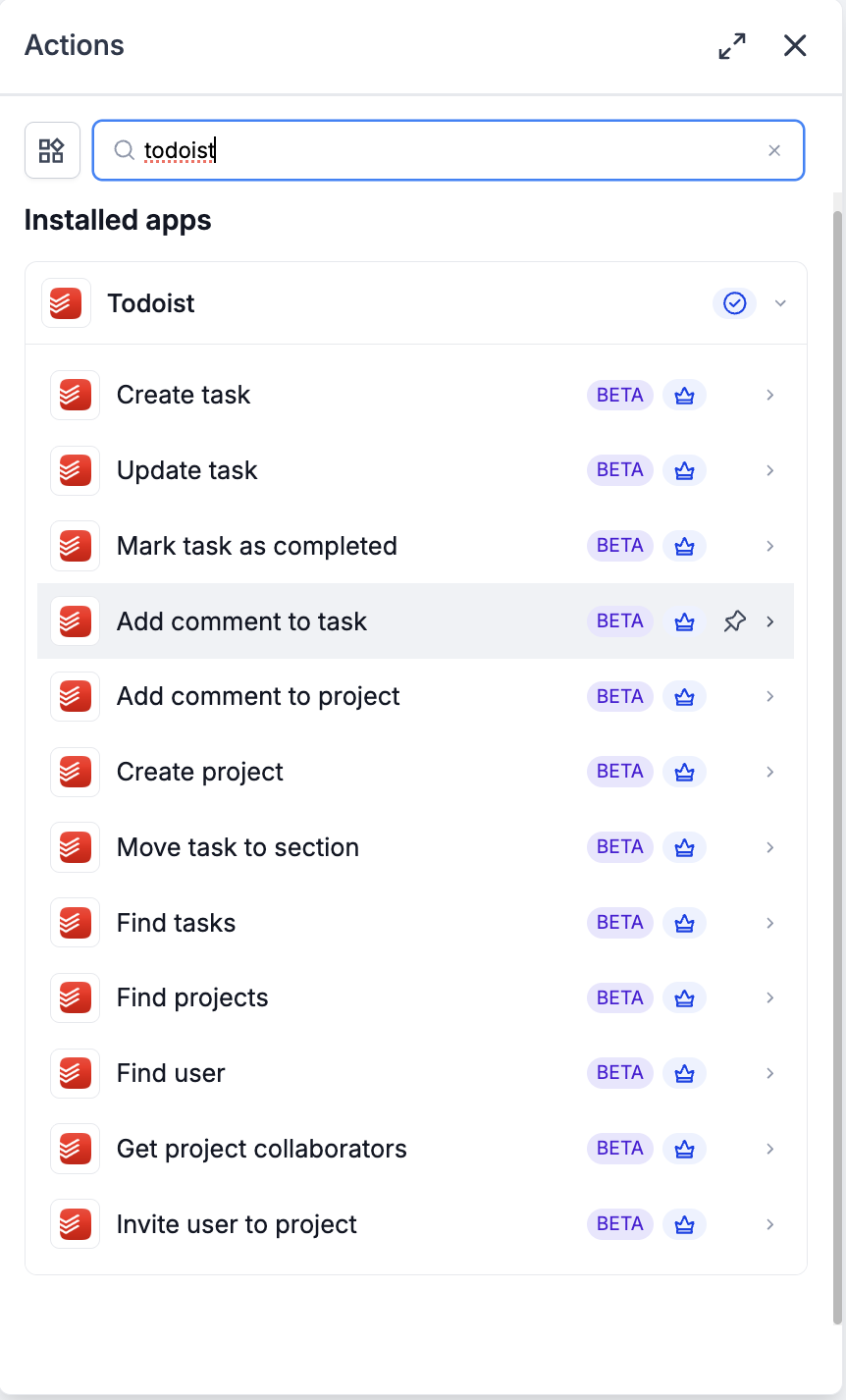Click the magnifier icon in search box
This screenshot has height=1400, width=846.
[x=124, y=150]
